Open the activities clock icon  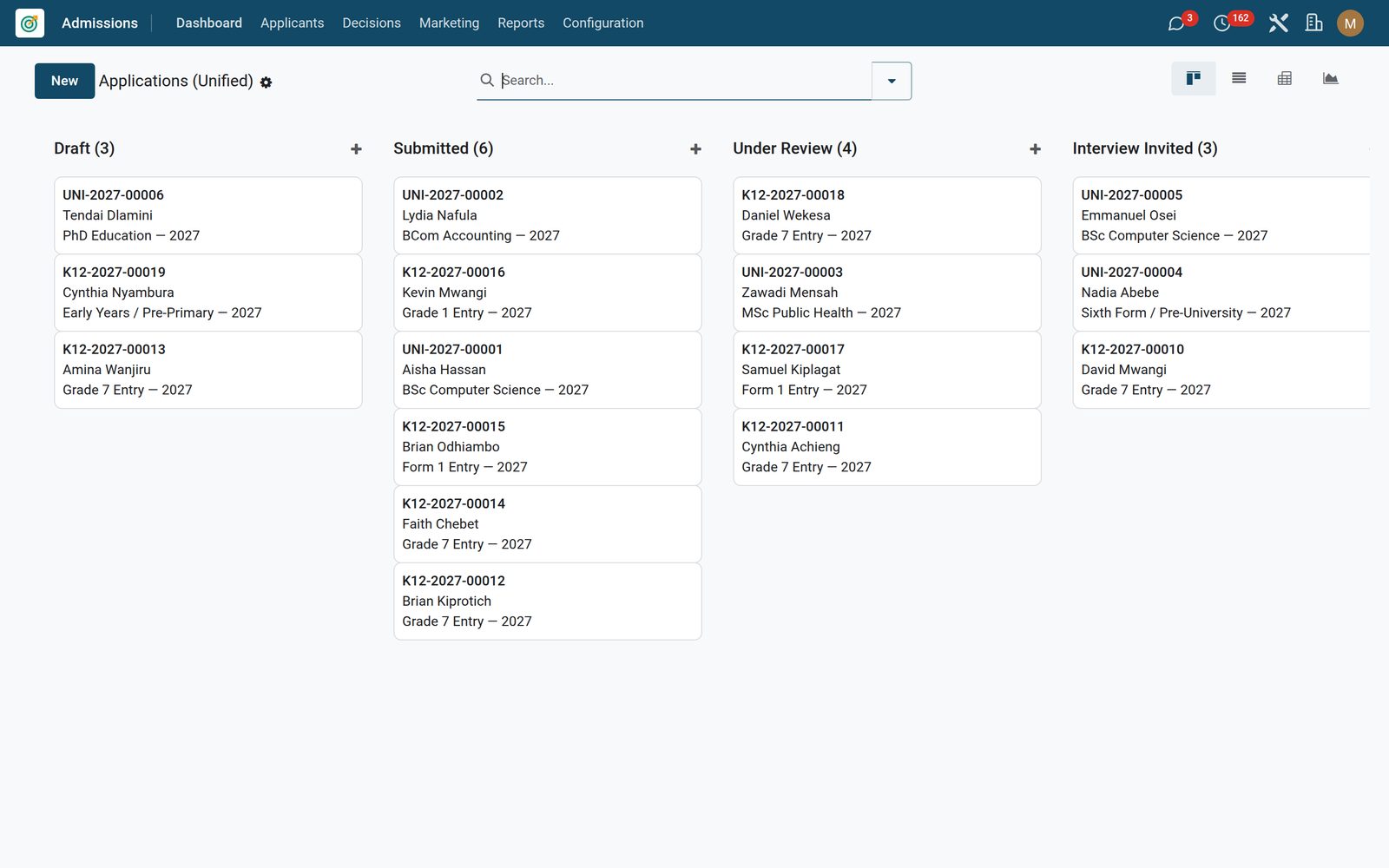tap(1221, 23)
